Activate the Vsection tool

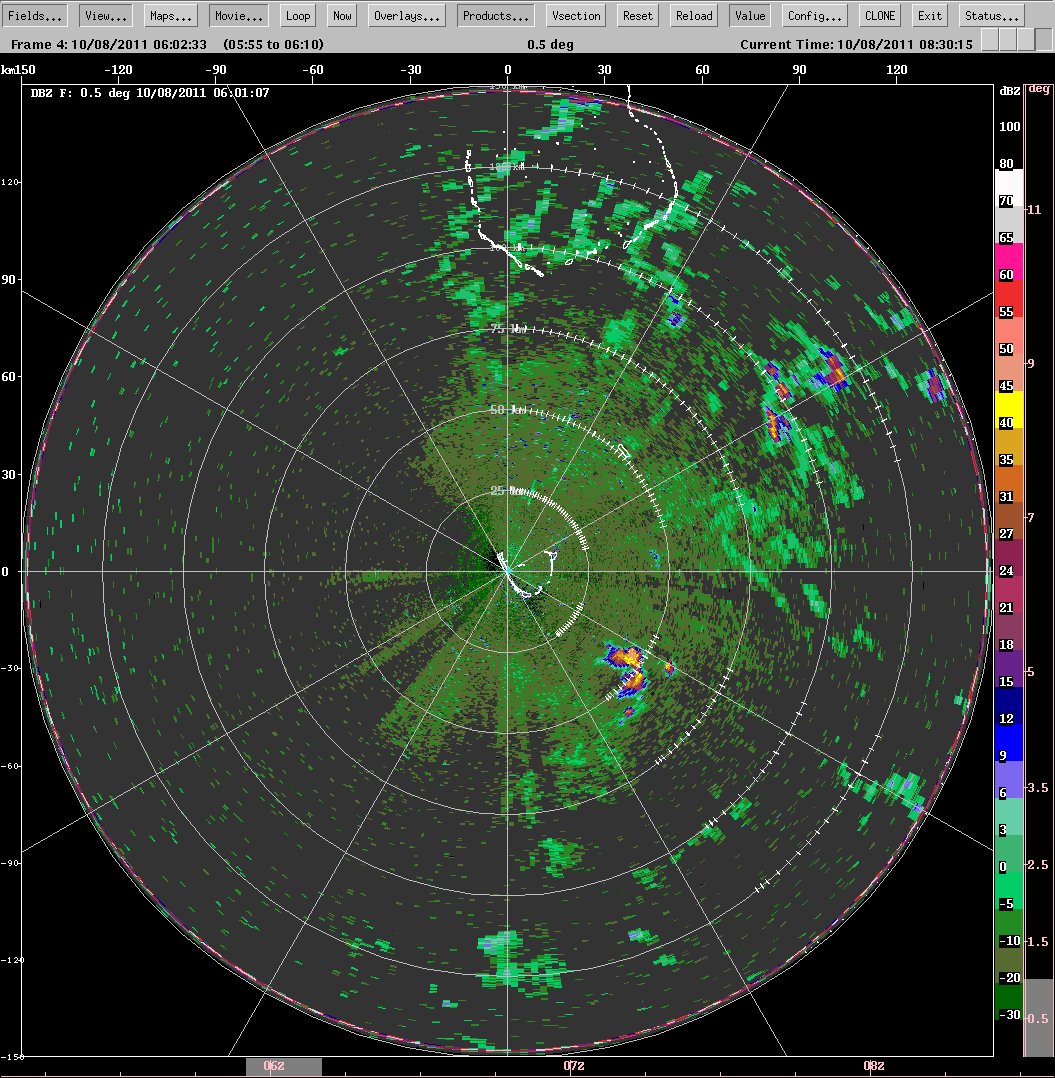576,16
